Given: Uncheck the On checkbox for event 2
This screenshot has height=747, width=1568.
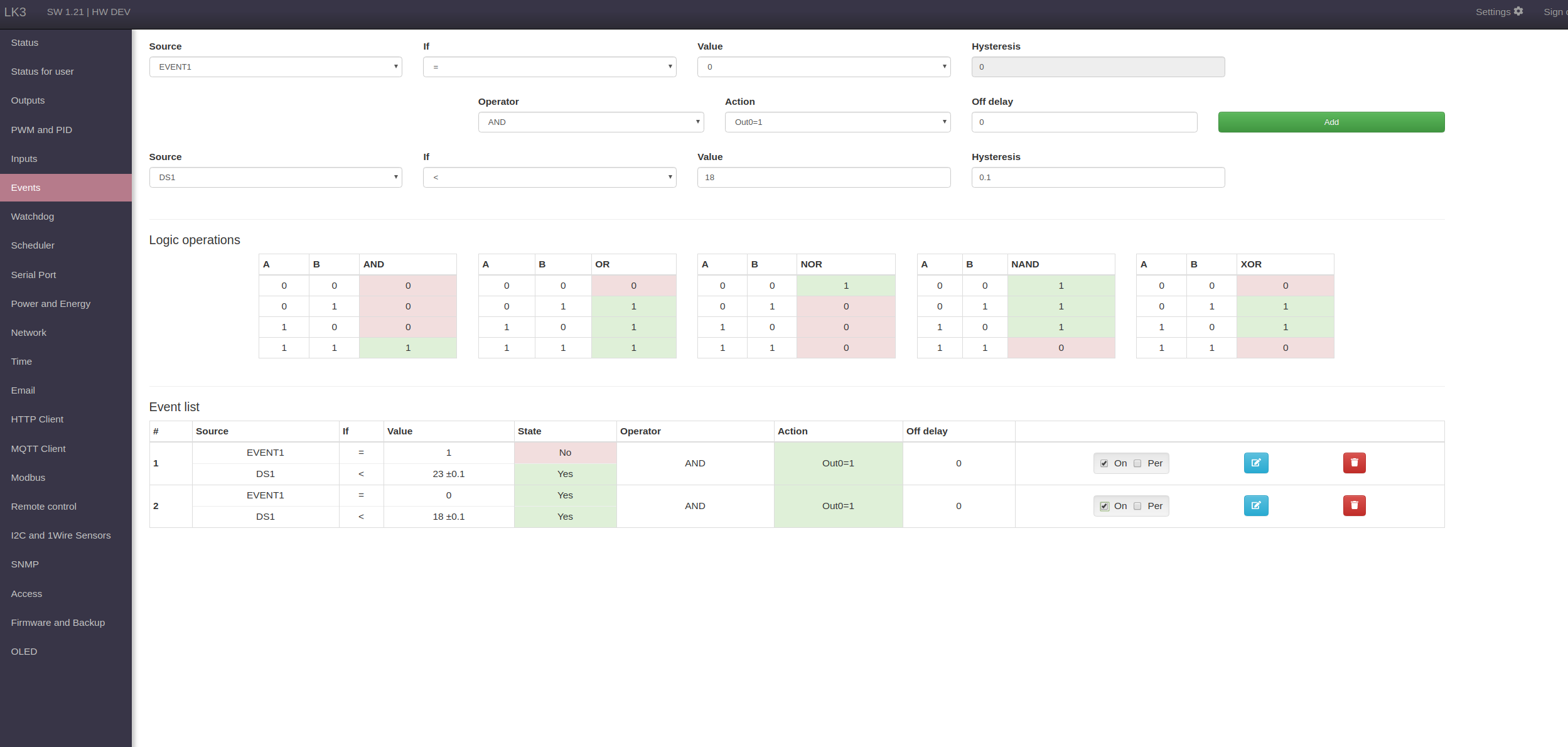Looking at the screenshot, I should (x=1104, y=507).
